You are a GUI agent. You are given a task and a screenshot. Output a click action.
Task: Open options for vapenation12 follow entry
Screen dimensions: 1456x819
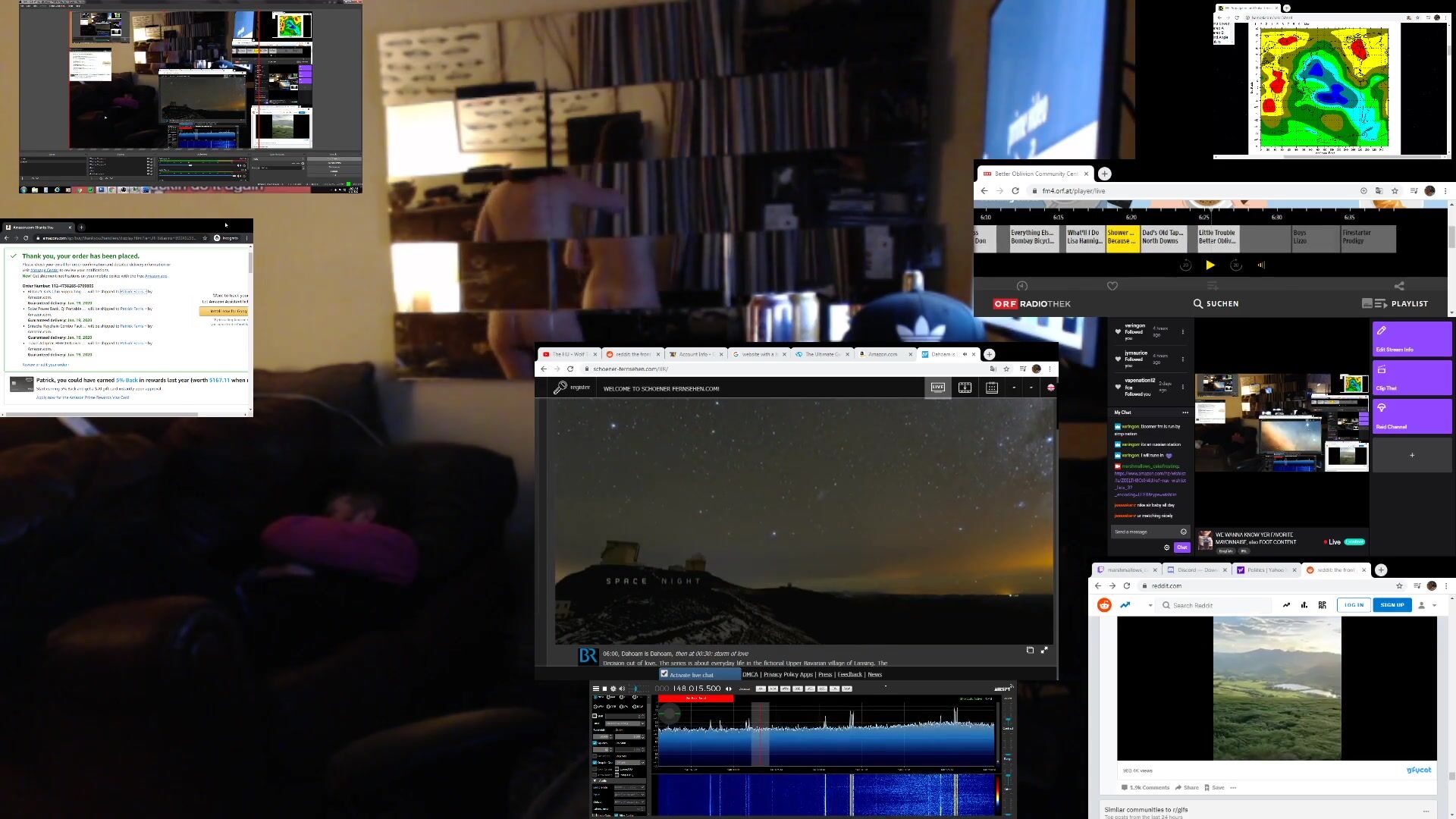1182,387
